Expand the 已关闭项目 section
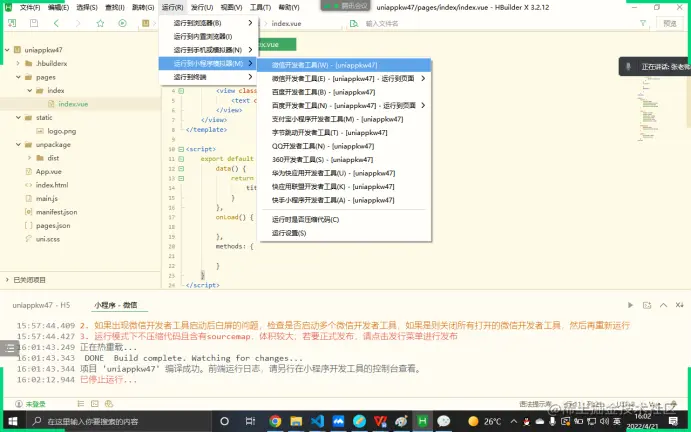The width and height of the screenshot is (692, 432). [x=7, y=280]
